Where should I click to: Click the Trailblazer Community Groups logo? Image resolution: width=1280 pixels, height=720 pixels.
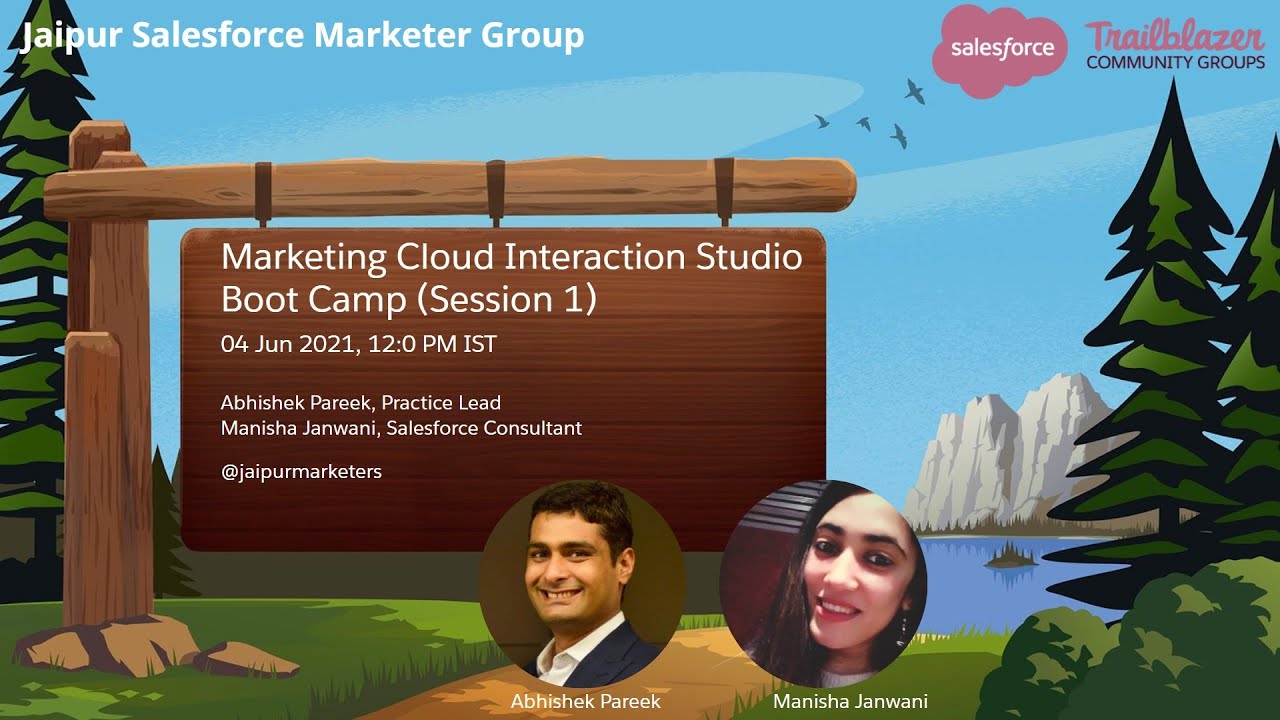tap(1175, 45)
